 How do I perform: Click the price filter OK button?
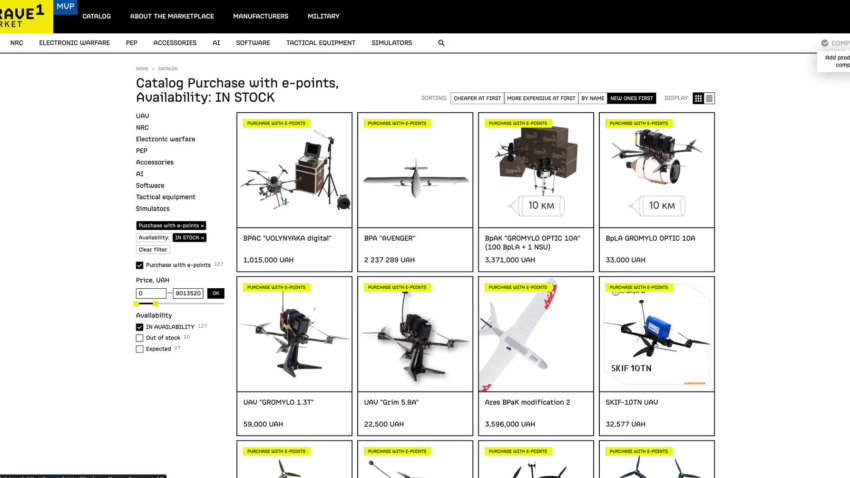[216, 293]
